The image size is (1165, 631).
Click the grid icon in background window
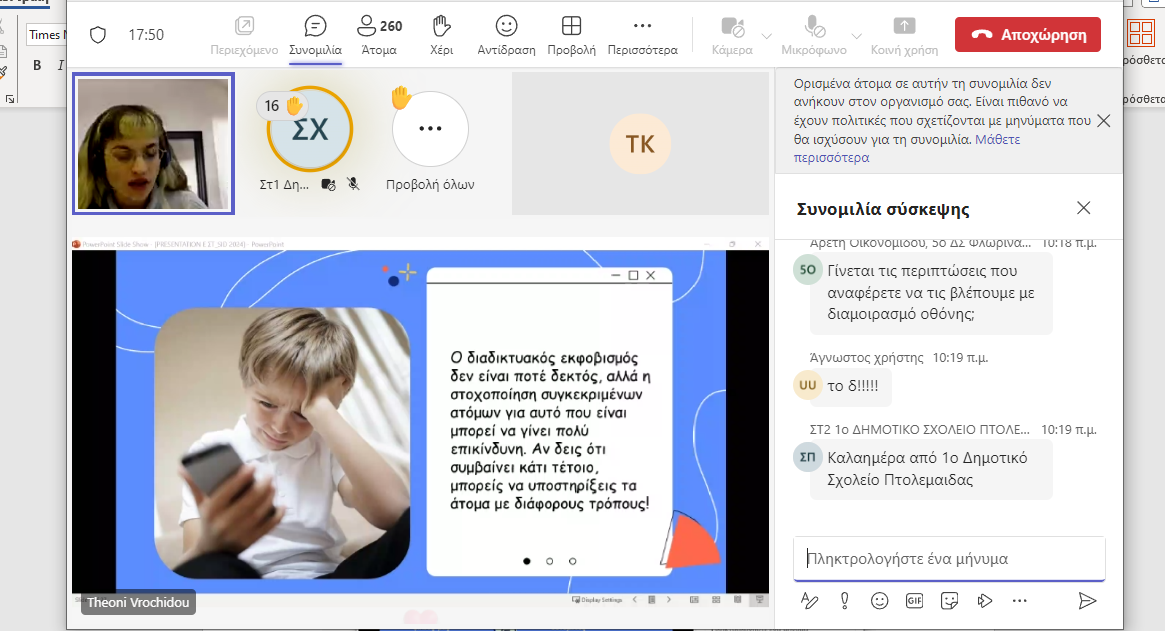(x=1140, y=33)
